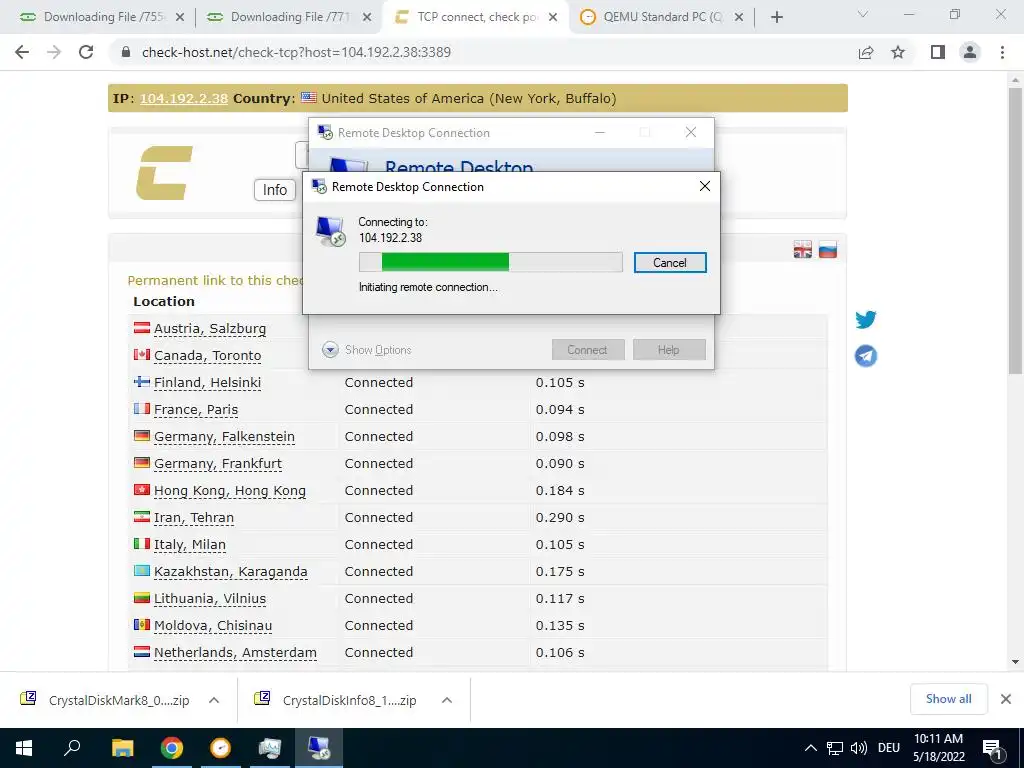1024x768 pixels.
Task: Switch site language to English flag
Action: click(803, 249)
